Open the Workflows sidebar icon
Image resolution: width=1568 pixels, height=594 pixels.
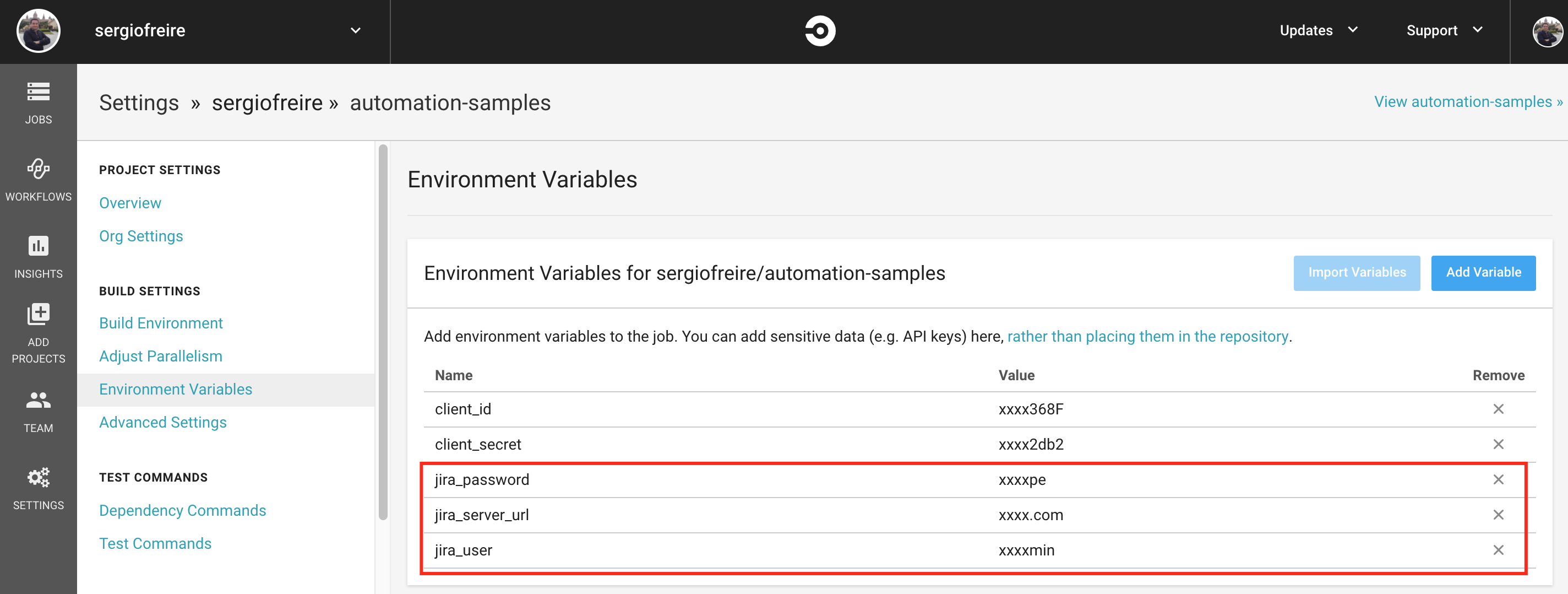pos(39,169)
